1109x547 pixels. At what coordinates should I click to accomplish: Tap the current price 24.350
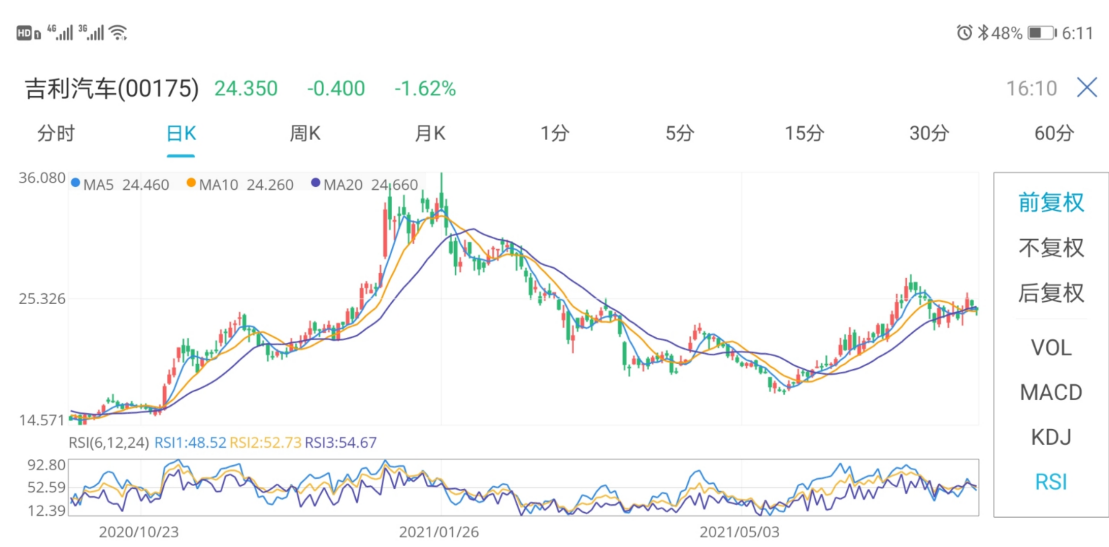[x=246, y=88]
